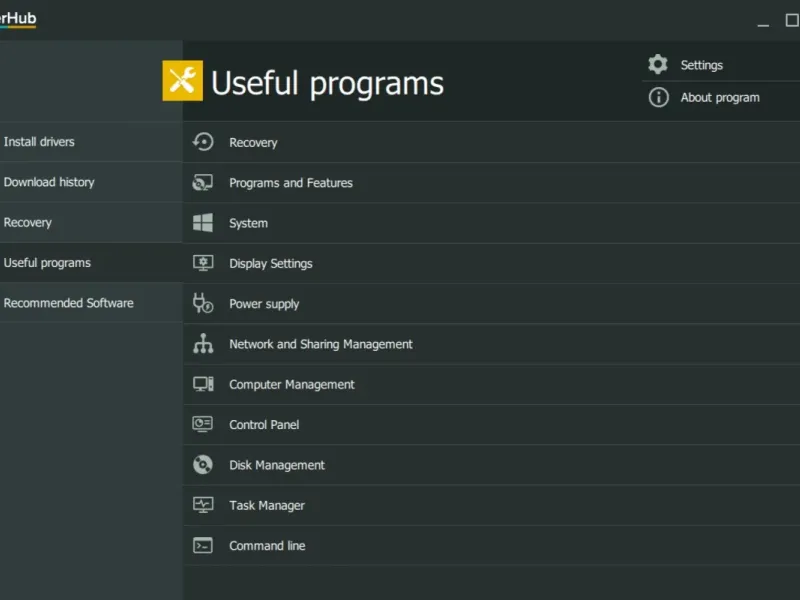
Task: Click the Programs and Features icon
Action: 203,183
